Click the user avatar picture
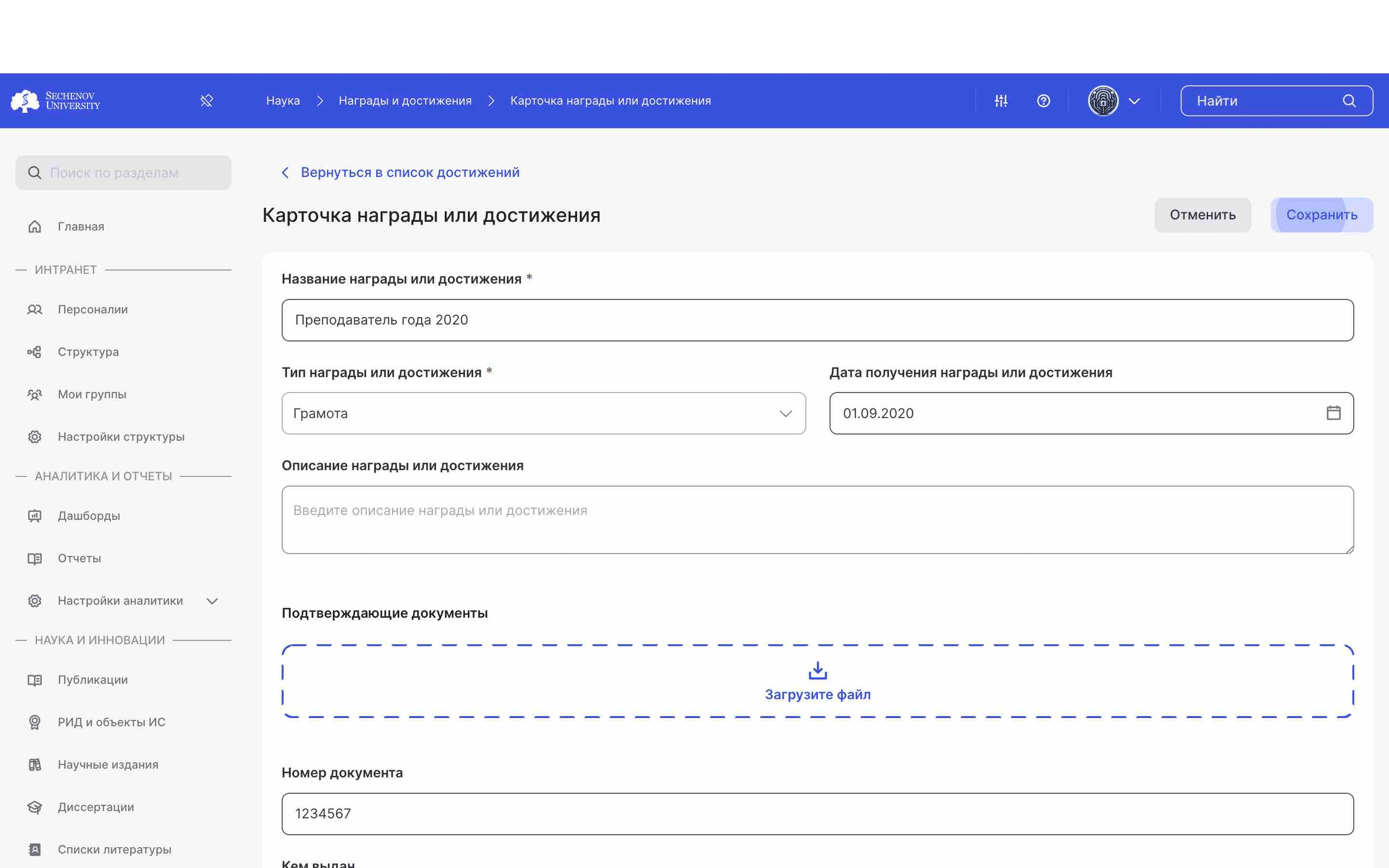1389x868 pixels. tap(1103, 101)
